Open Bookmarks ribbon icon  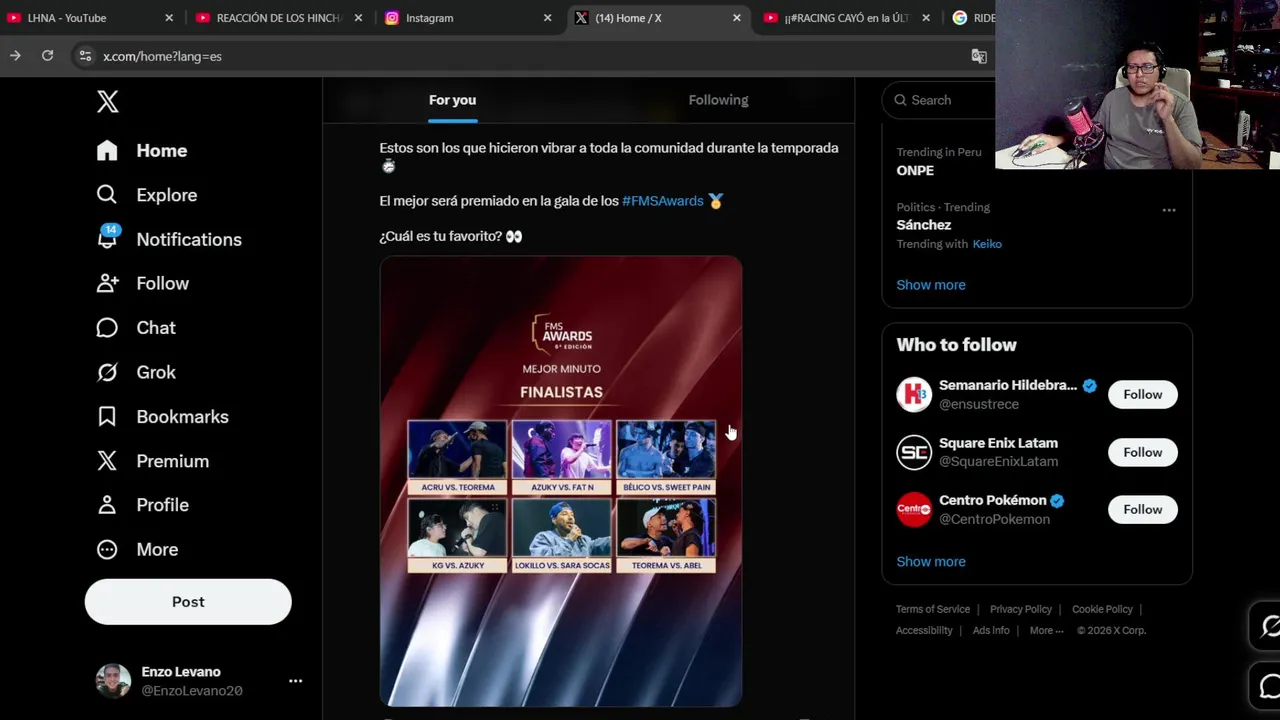pos(107,416)
